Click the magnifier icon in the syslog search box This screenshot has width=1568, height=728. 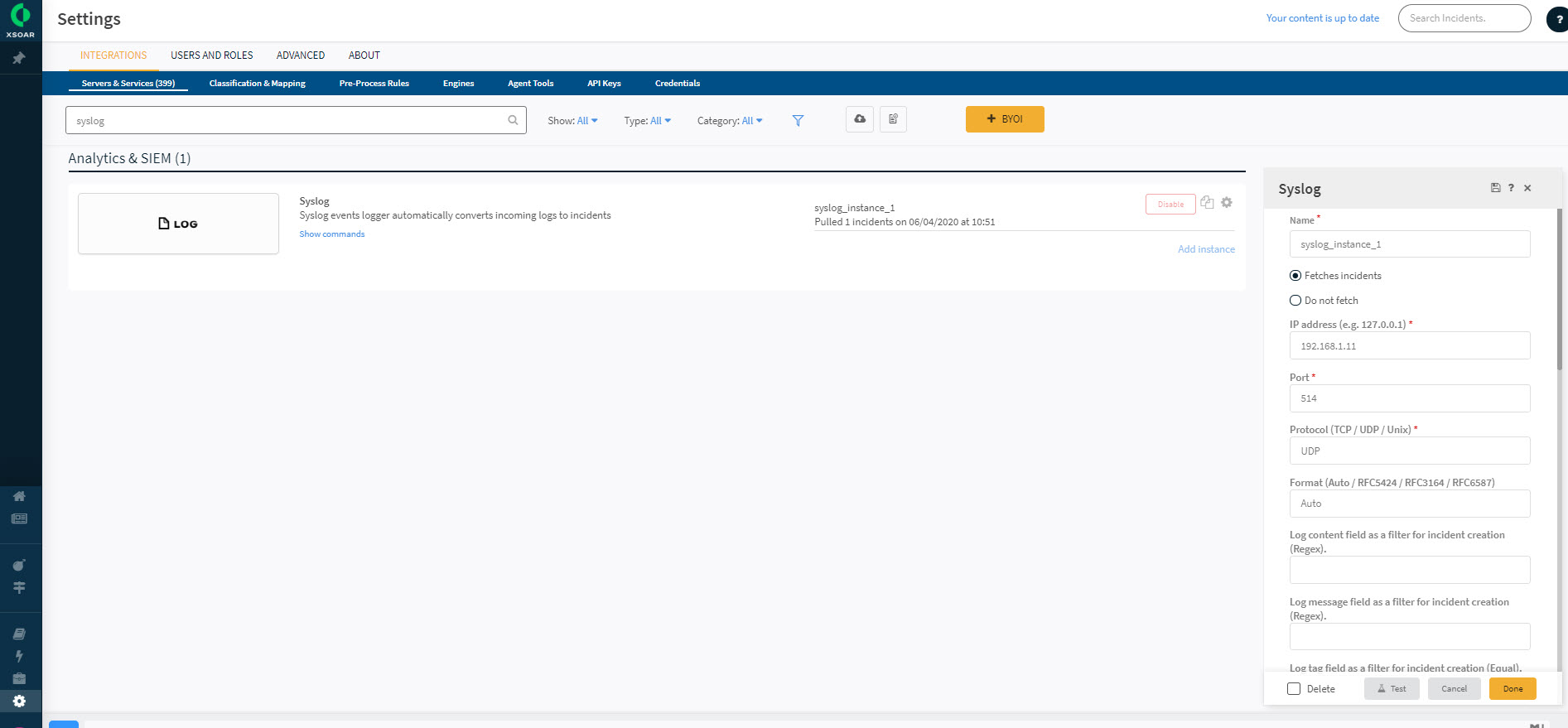[513, 120]
